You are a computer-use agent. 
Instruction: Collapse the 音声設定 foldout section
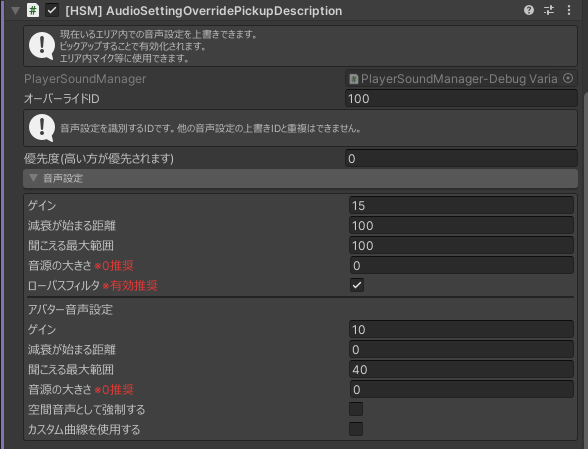(33, 178)
